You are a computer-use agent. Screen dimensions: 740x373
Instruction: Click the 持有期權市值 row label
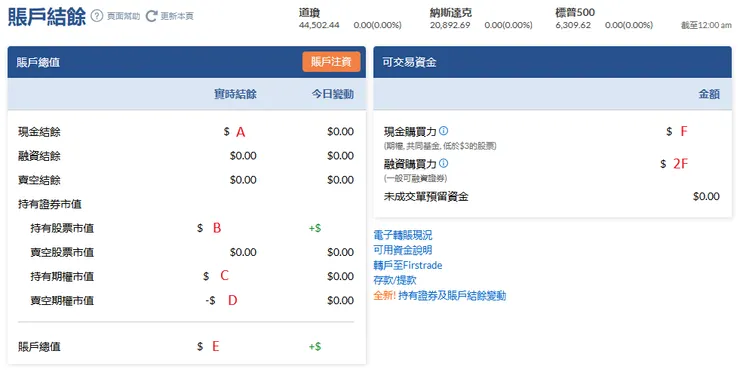pos(62,276)
